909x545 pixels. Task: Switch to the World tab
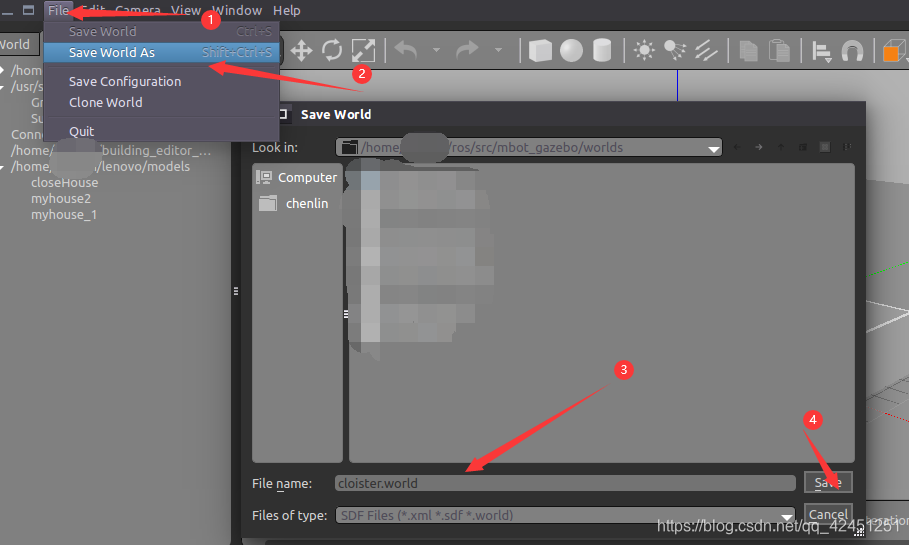17,45
